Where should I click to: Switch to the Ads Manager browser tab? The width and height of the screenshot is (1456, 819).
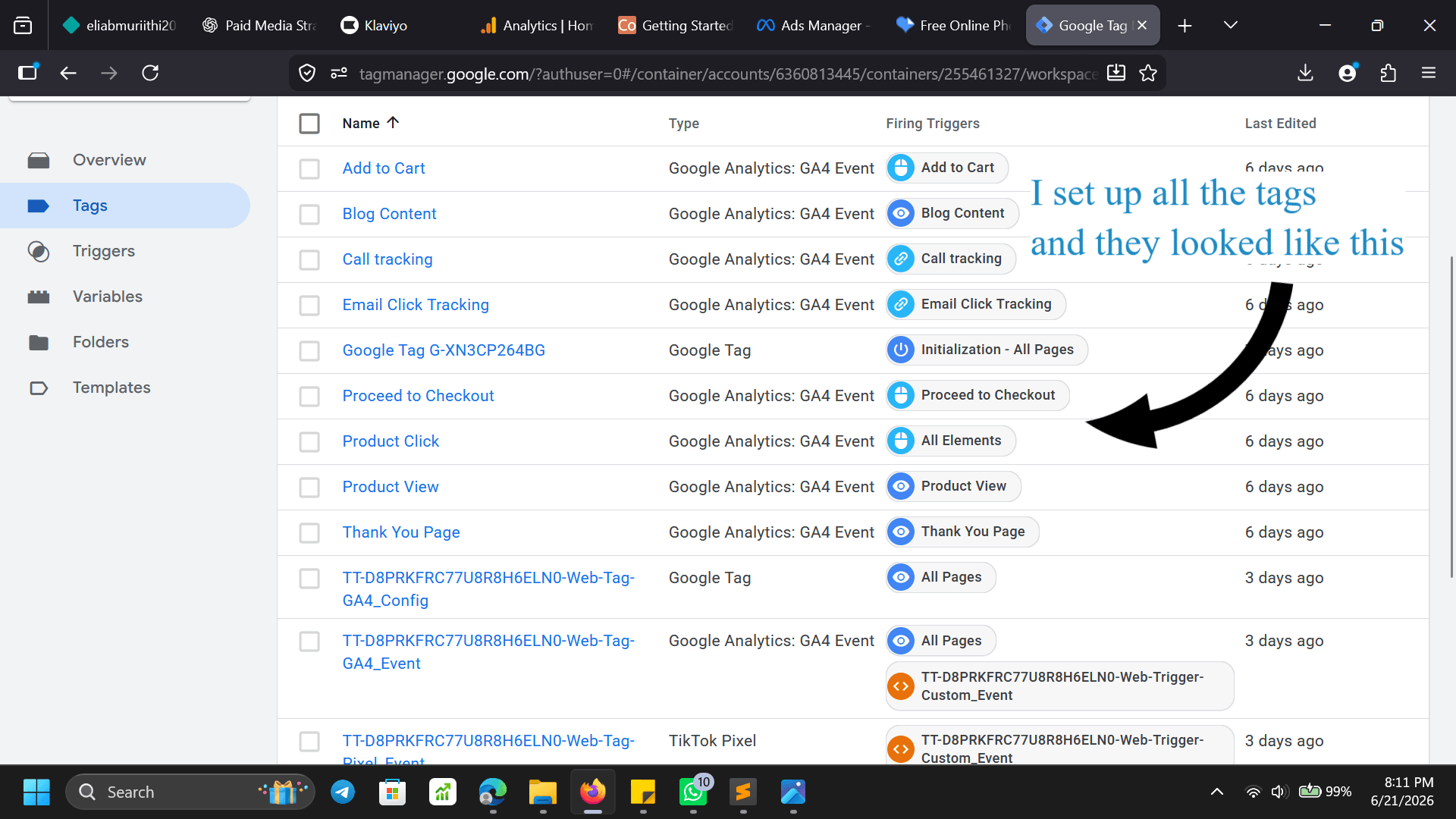click(813, 25)
